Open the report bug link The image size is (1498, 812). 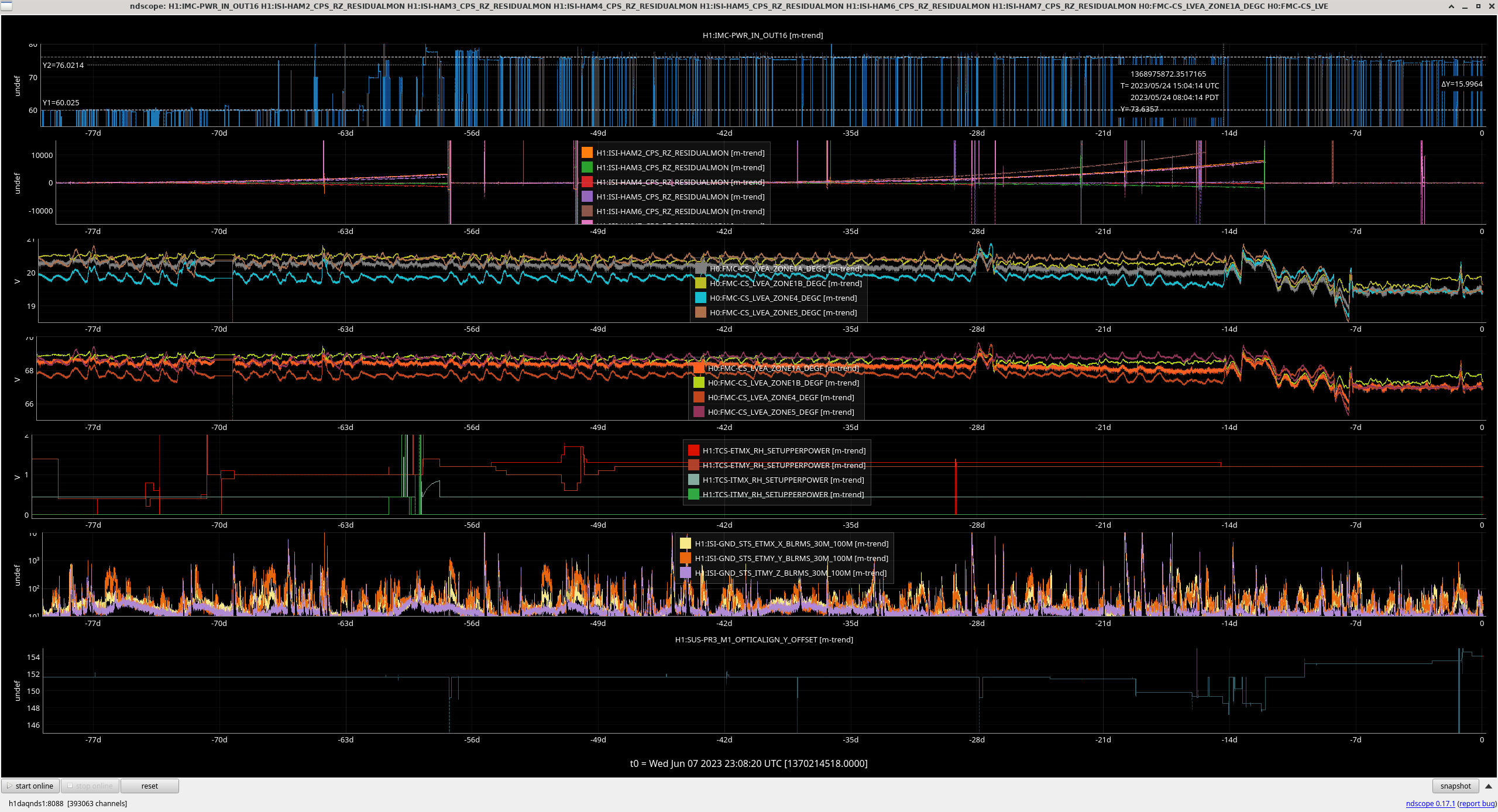click(1477, 803)
